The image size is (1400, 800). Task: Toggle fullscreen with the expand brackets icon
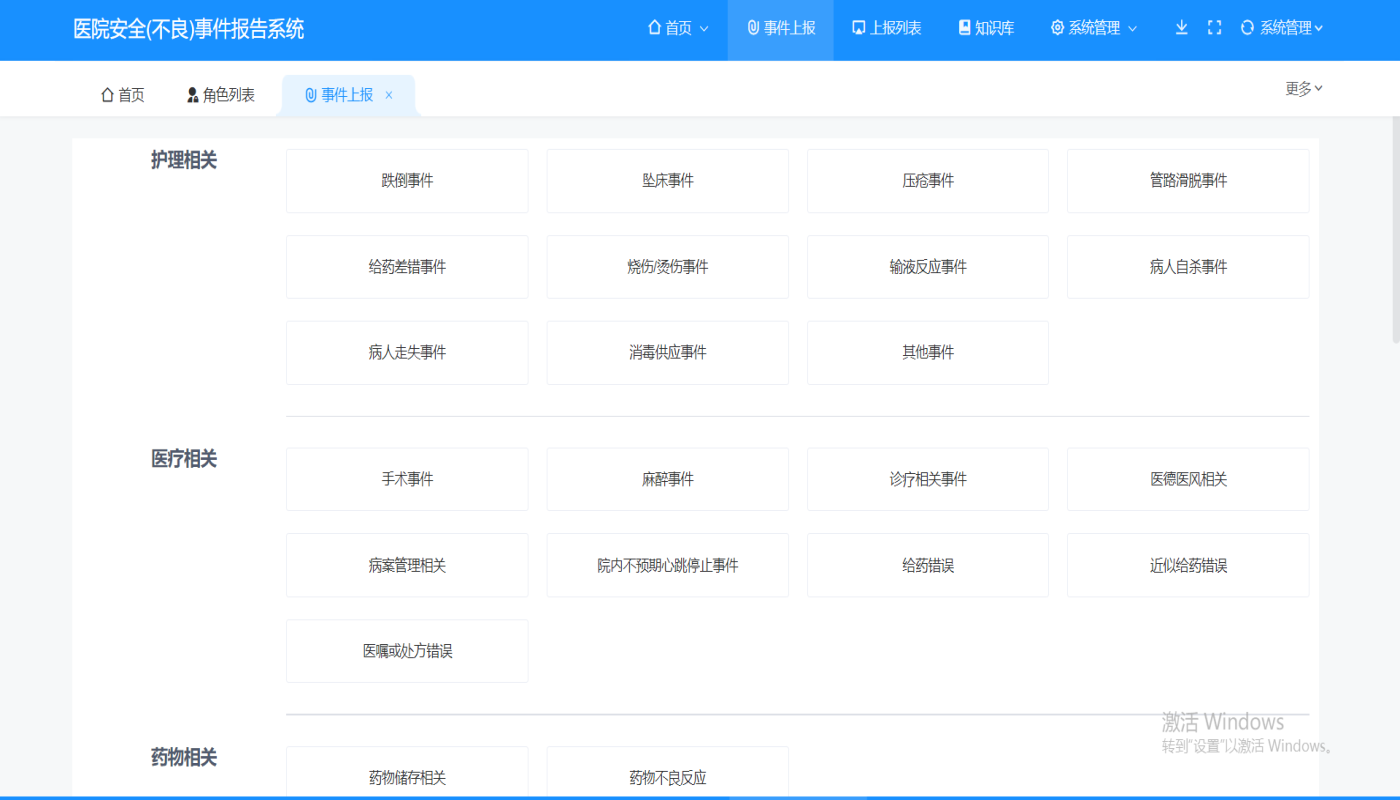pos(1214,28)
